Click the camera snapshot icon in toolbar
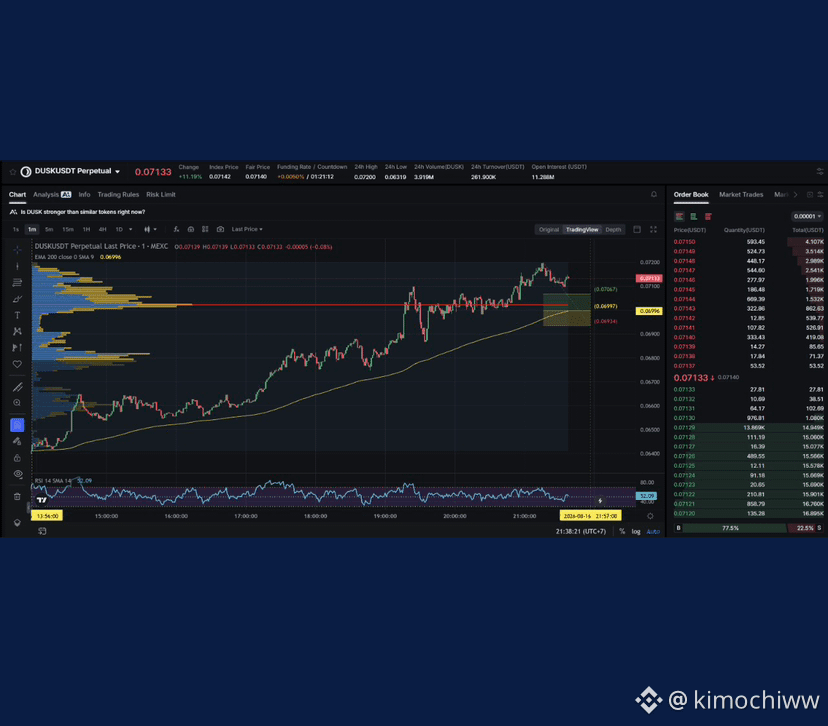Viewport: 828px width, 726px height. [220, 229]
